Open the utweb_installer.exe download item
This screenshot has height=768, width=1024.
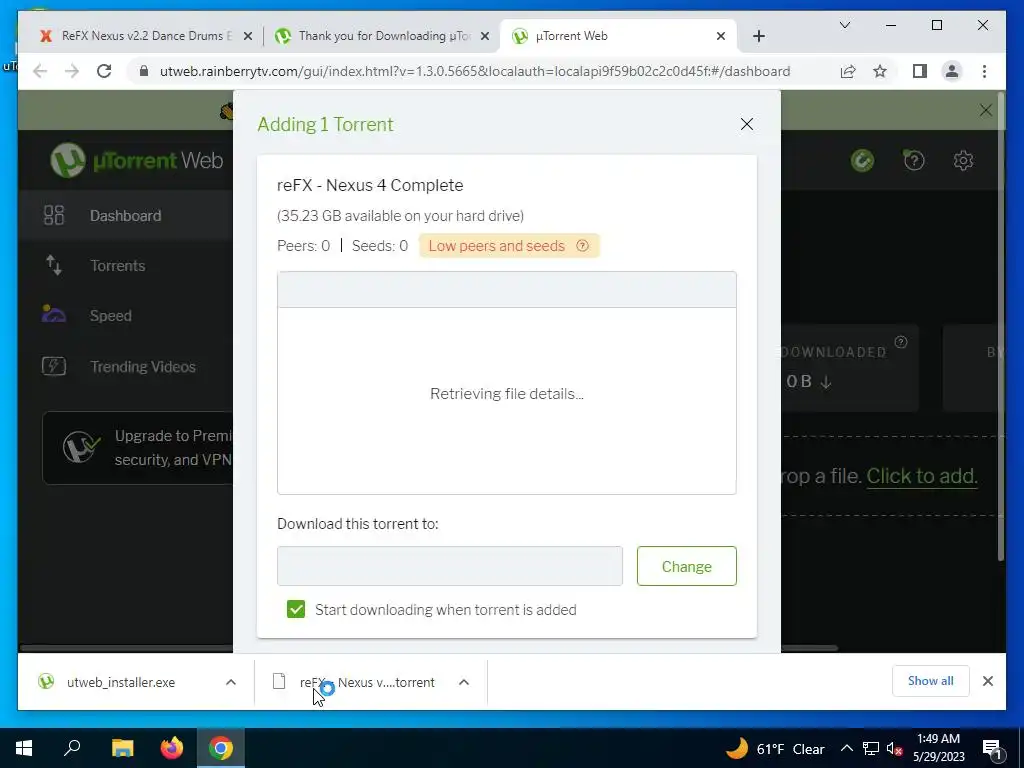[120, 682]
